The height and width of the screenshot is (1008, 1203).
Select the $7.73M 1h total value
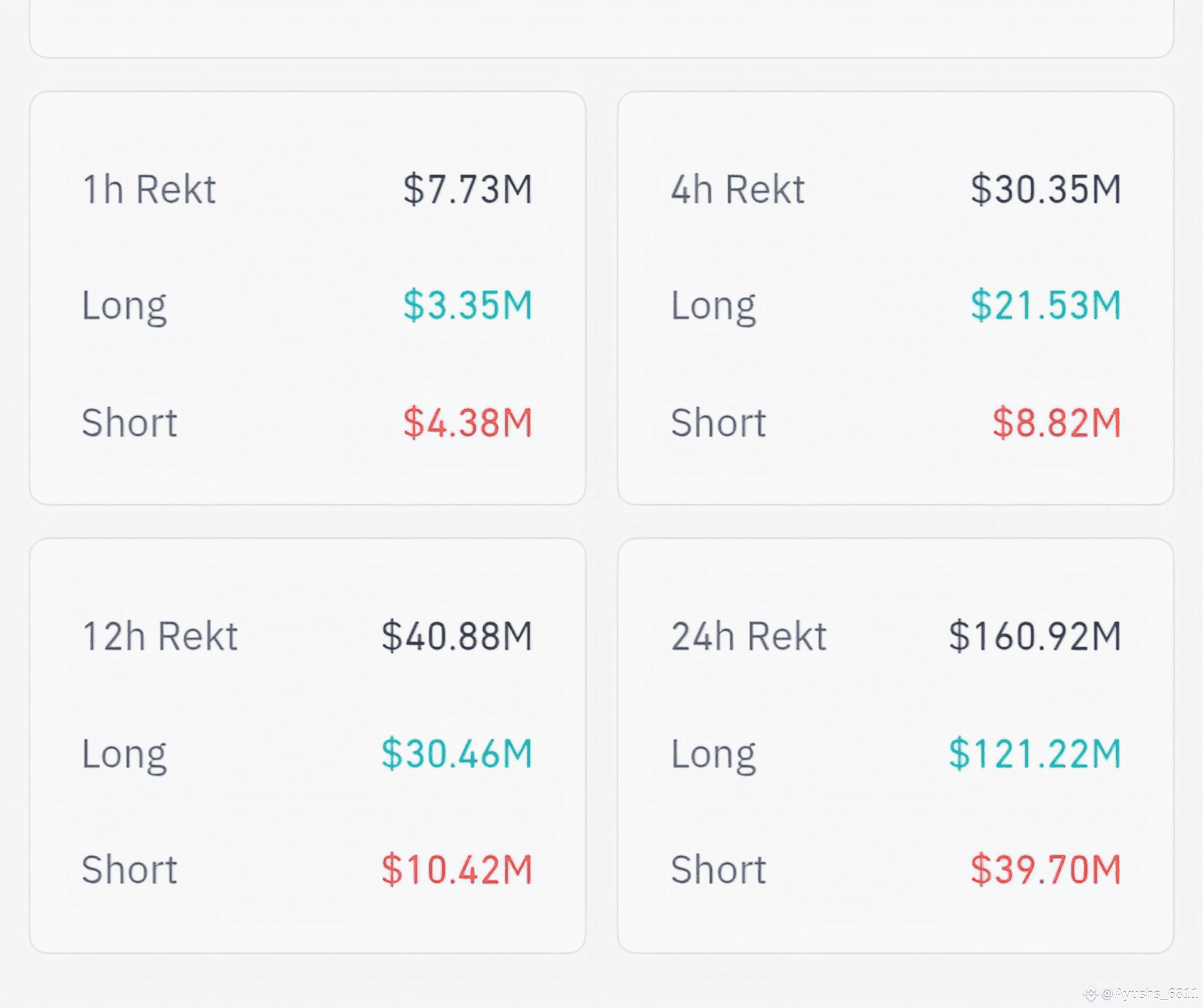[x=468, y=190]
